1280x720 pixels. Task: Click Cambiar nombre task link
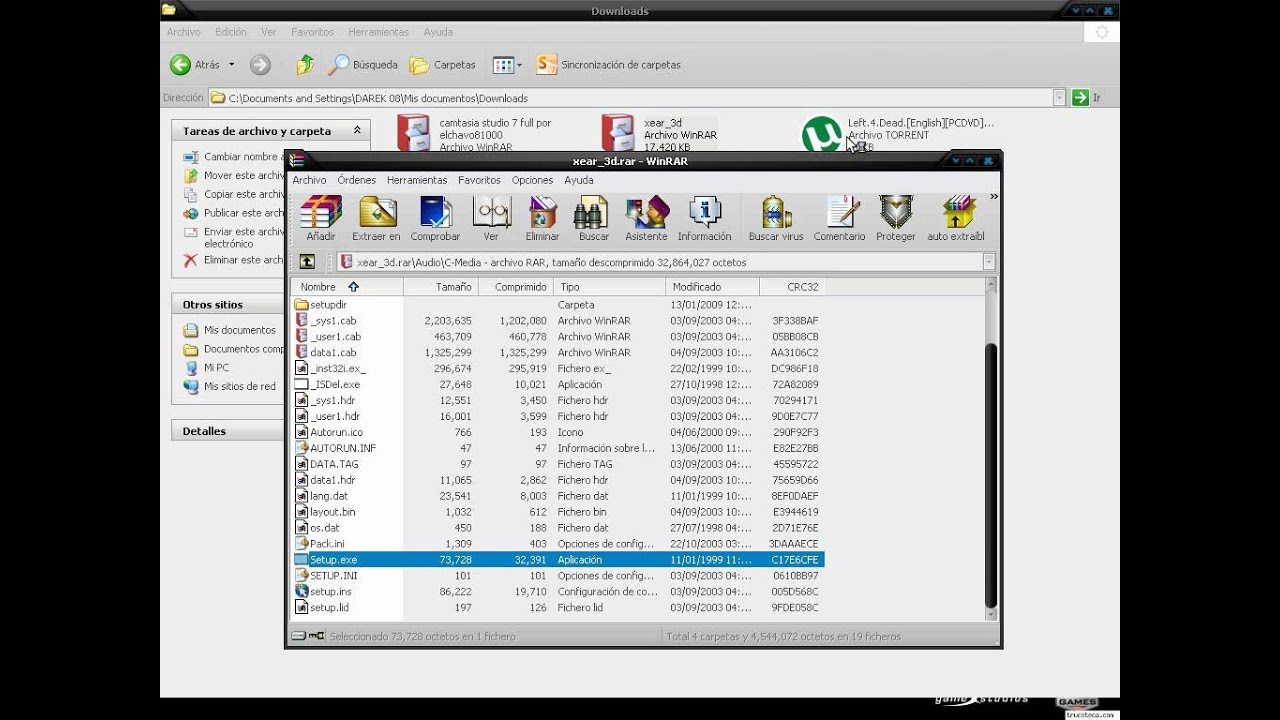tap(243, 157)
